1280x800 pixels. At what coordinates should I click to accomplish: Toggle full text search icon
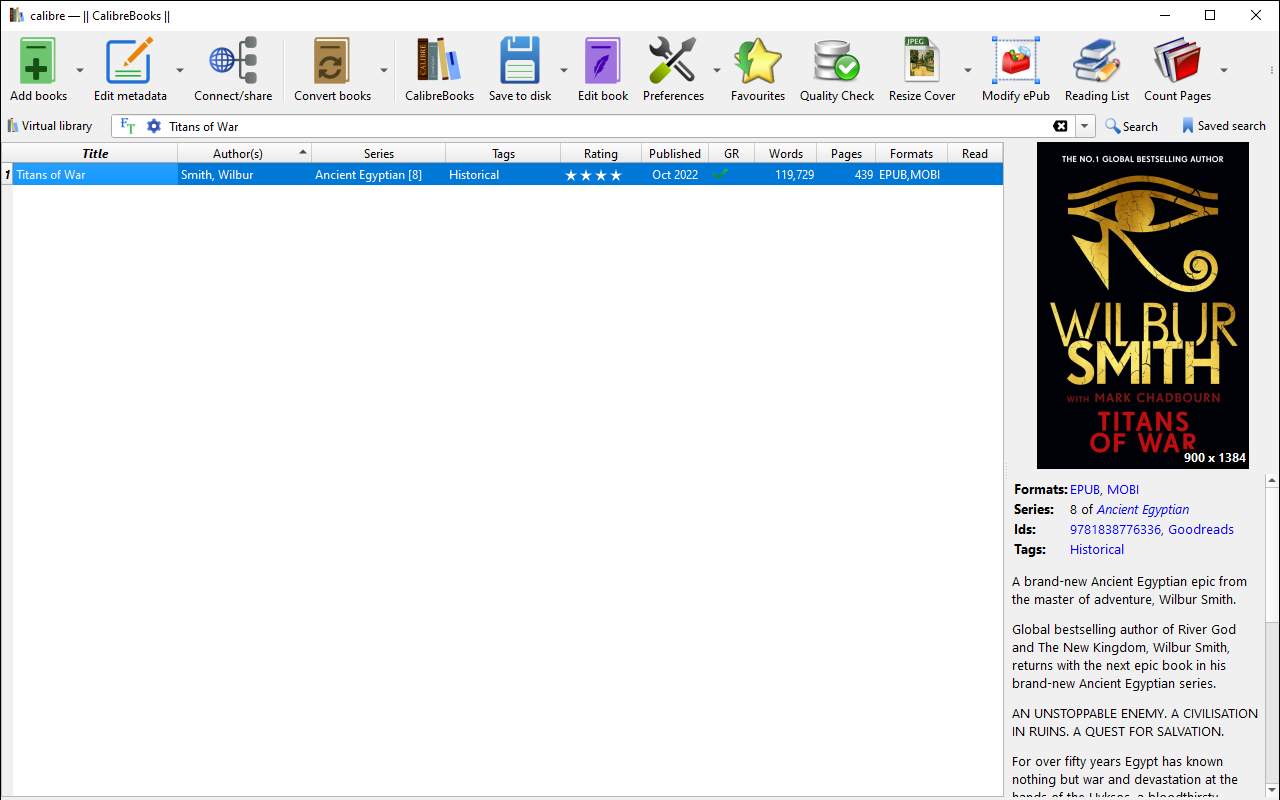127,126
